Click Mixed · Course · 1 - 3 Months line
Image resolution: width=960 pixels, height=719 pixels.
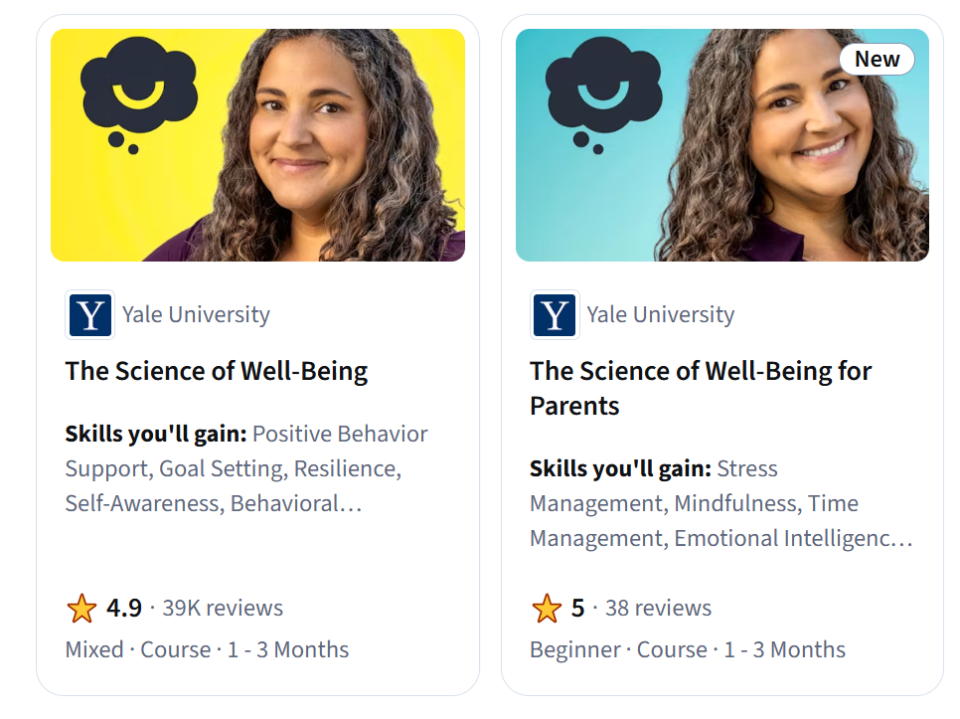(207, 649)
